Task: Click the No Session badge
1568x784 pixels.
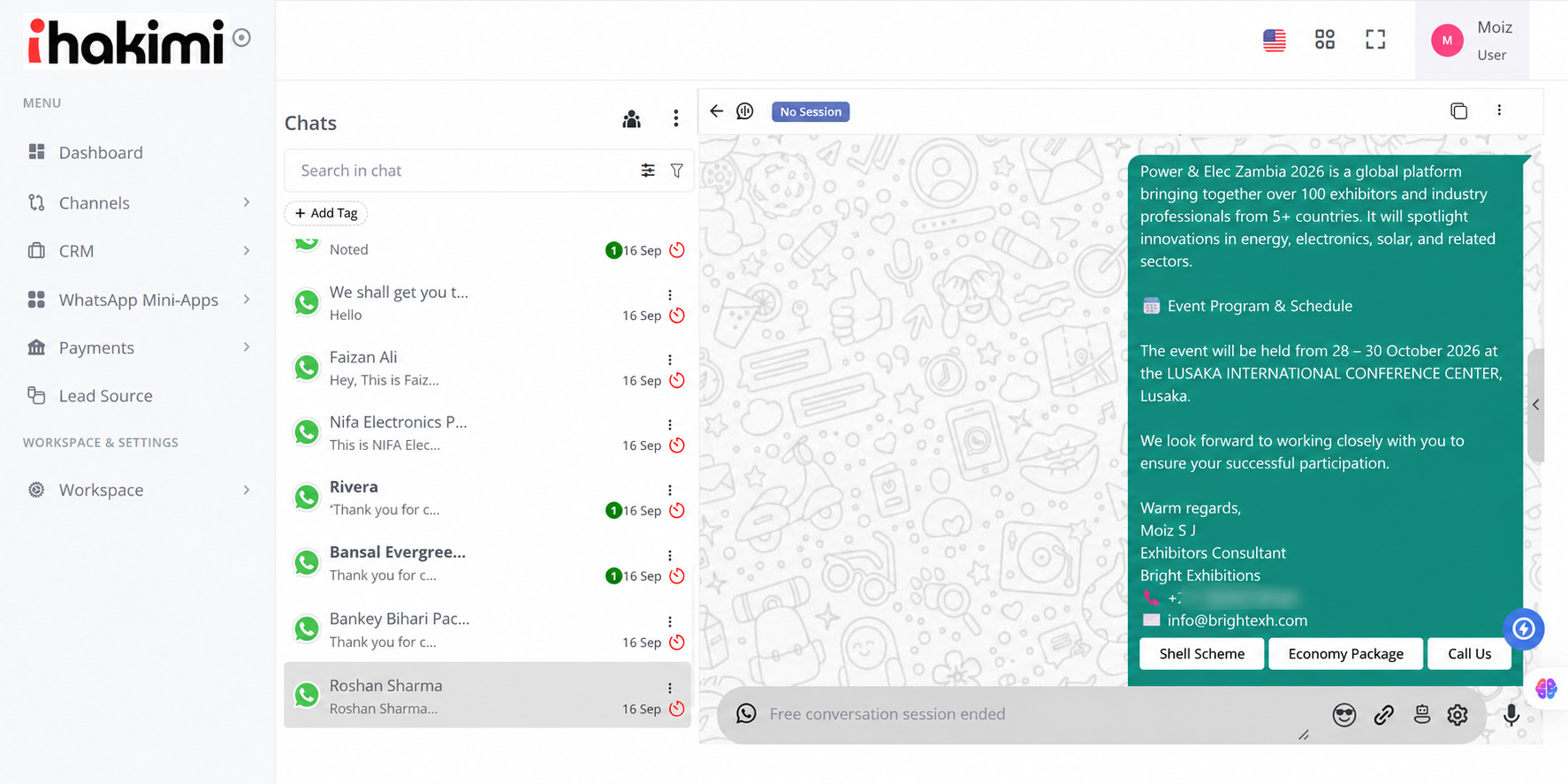Action: 811,111
